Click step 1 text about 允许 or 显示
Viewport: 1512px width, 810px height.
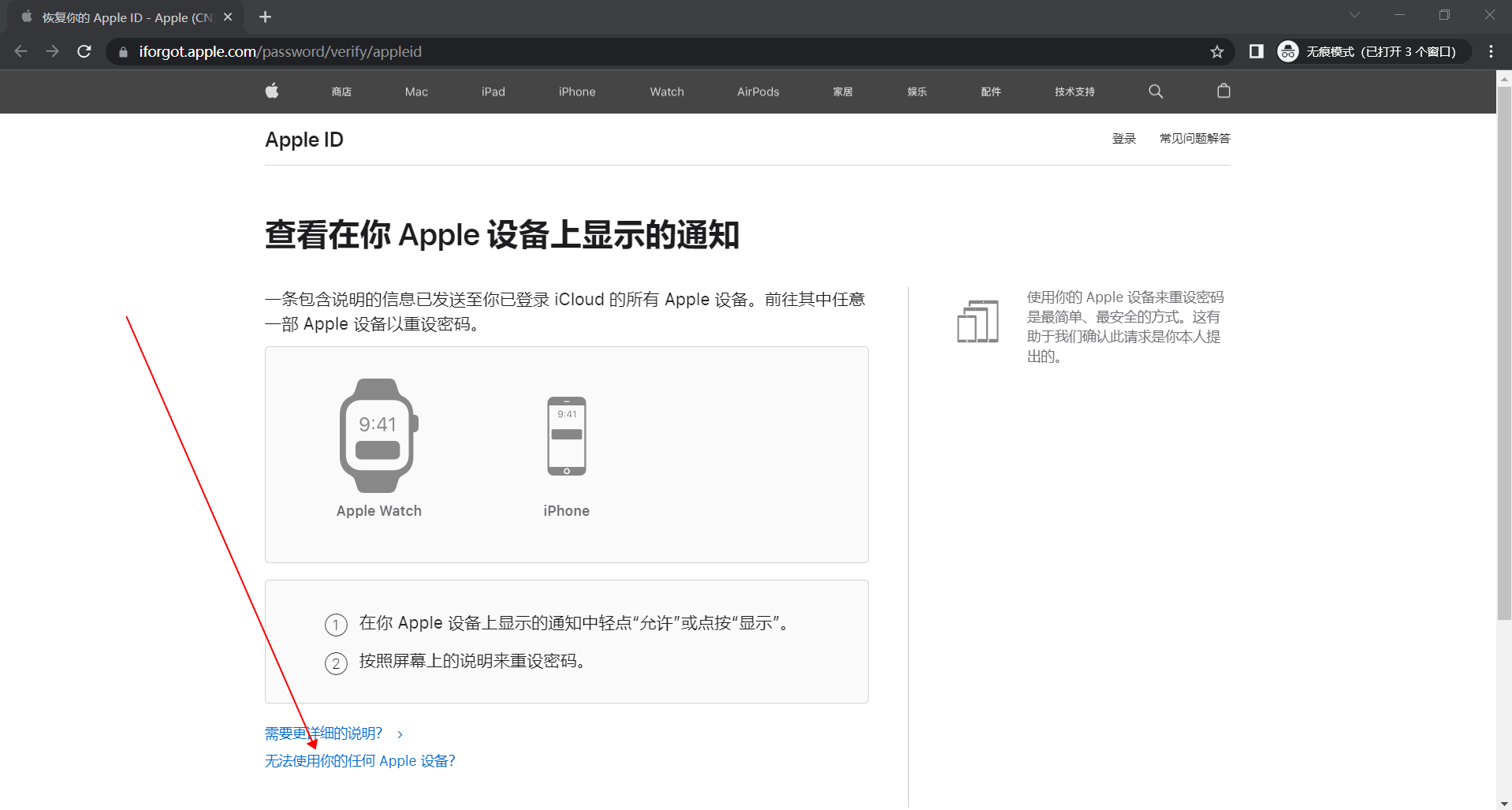click(x=575, y=623)
